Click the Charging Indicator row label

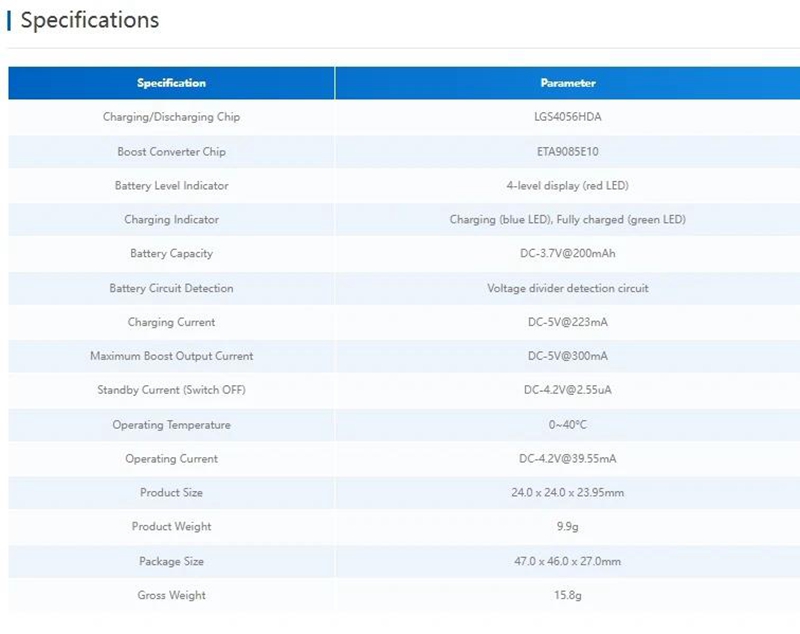coord(171,220)
